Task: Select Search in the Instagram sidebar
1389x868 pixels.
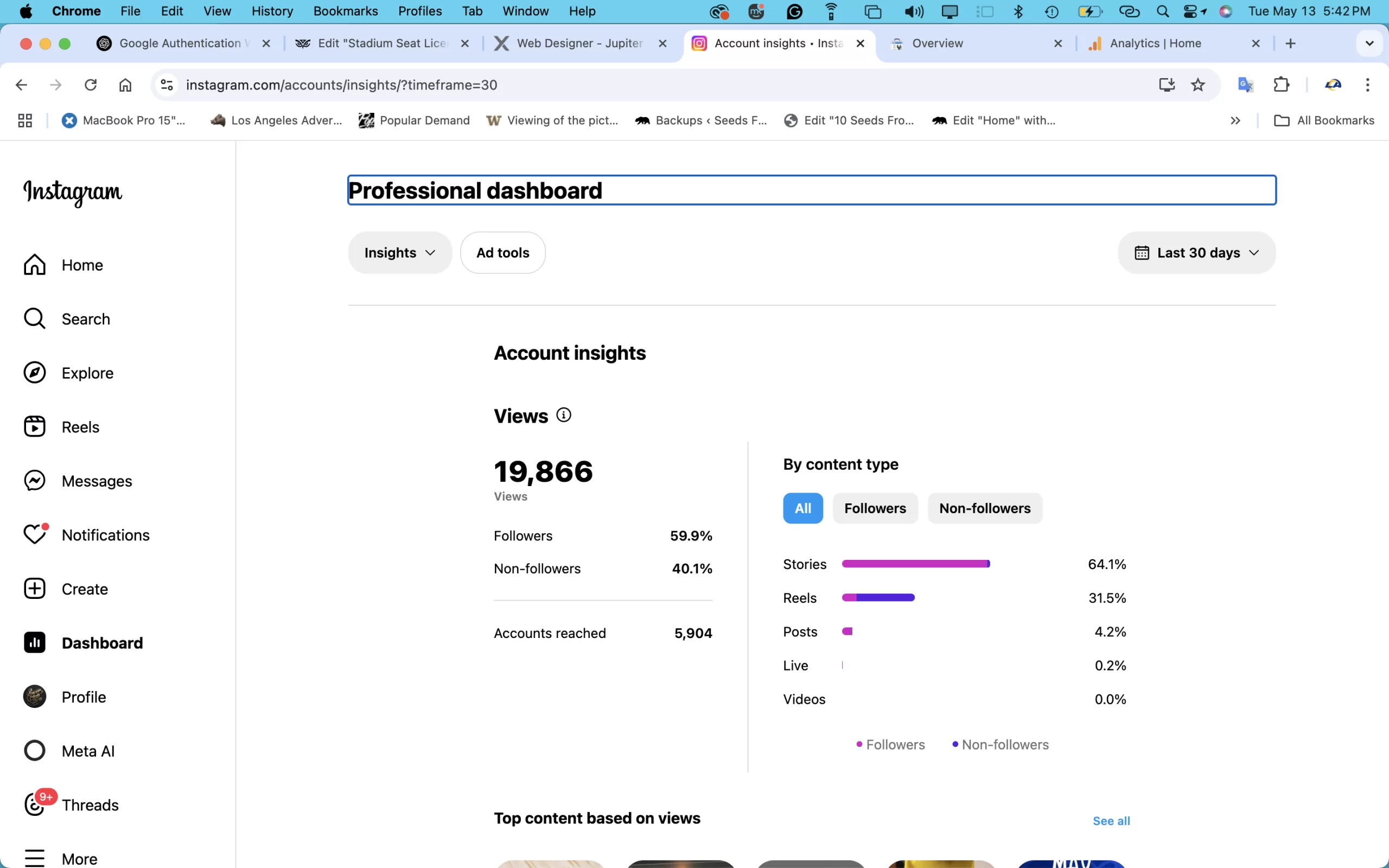Action: point(86,318)
